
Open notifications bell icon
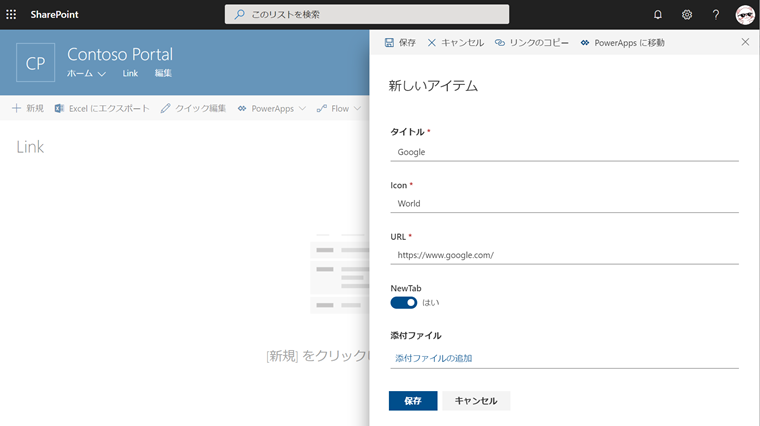click(658, 15)
